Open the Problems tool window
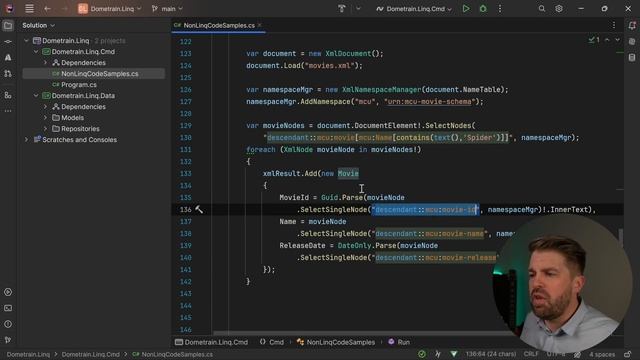The width and height of the screenshot is (640, 360). pyautogui.click(x=8, y=324)
